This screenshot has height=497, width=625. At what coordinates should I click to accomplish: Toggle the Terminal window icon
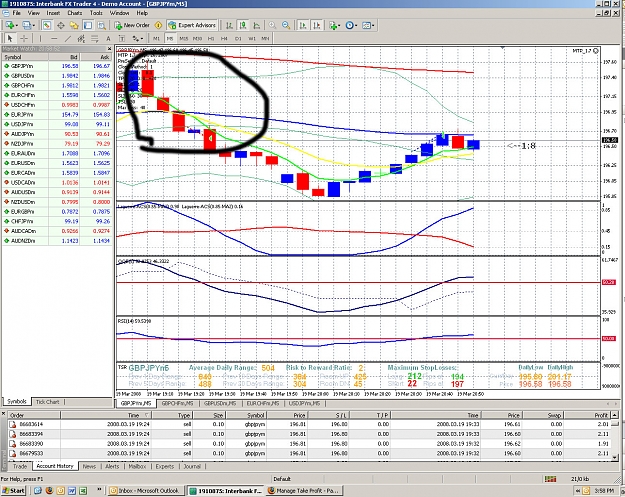click(x=88, y=26)
